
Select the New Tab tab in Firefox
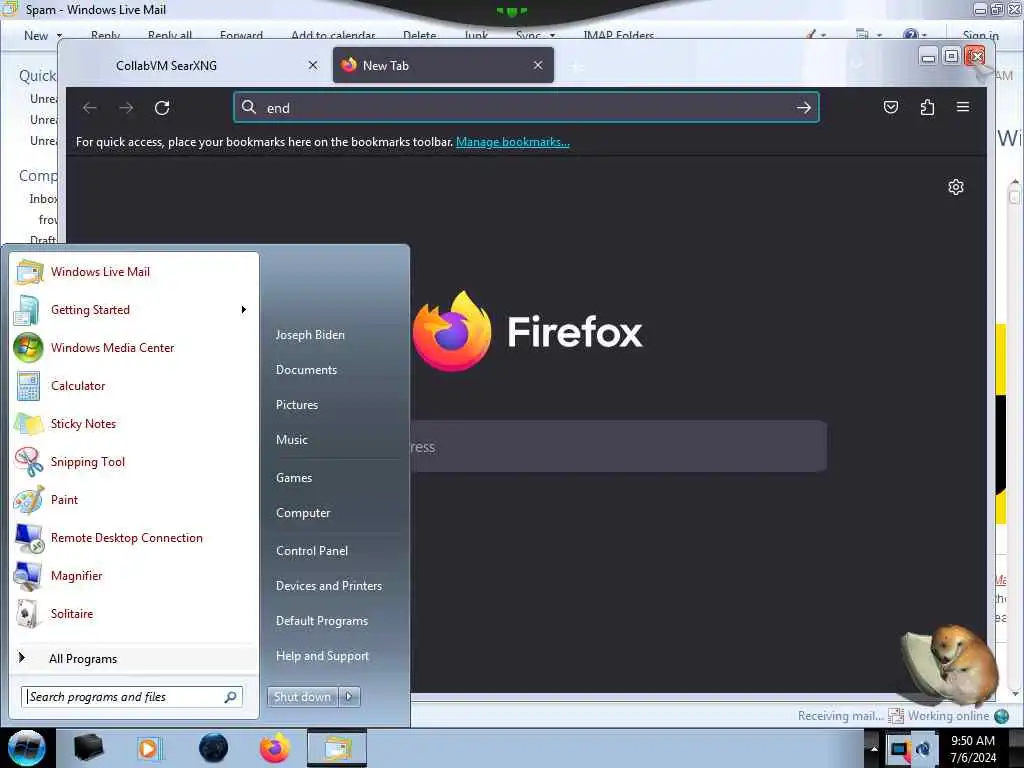pyautogui.click(x=443, y=65)
